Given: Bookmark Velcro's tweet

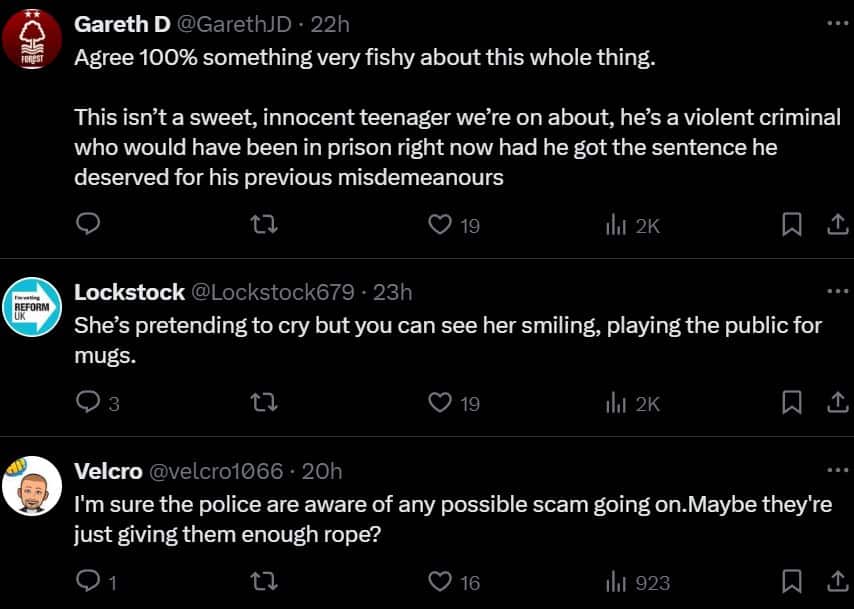Looking at the screenshot, I should [x=791, y=582].
